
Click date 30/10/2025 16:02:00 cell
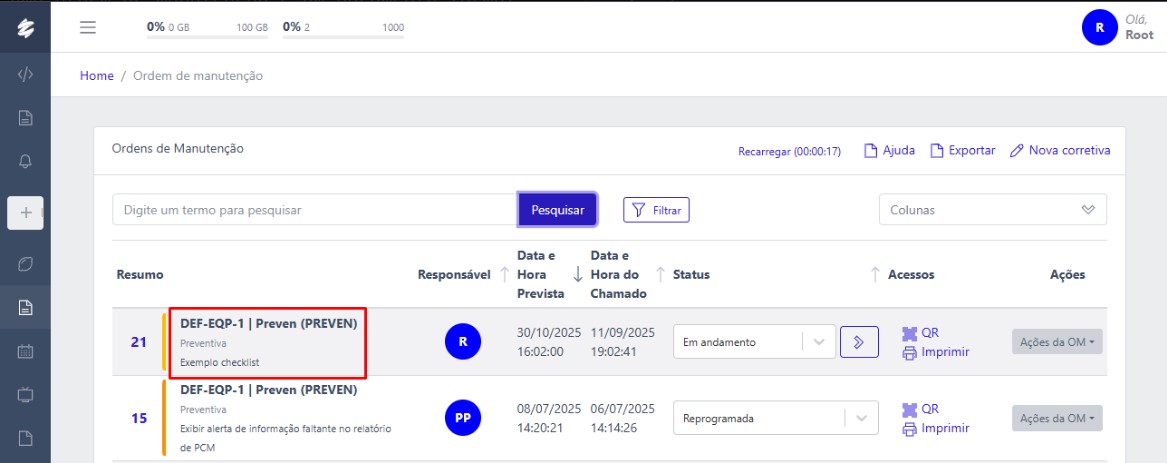click(x=549, y=342)
